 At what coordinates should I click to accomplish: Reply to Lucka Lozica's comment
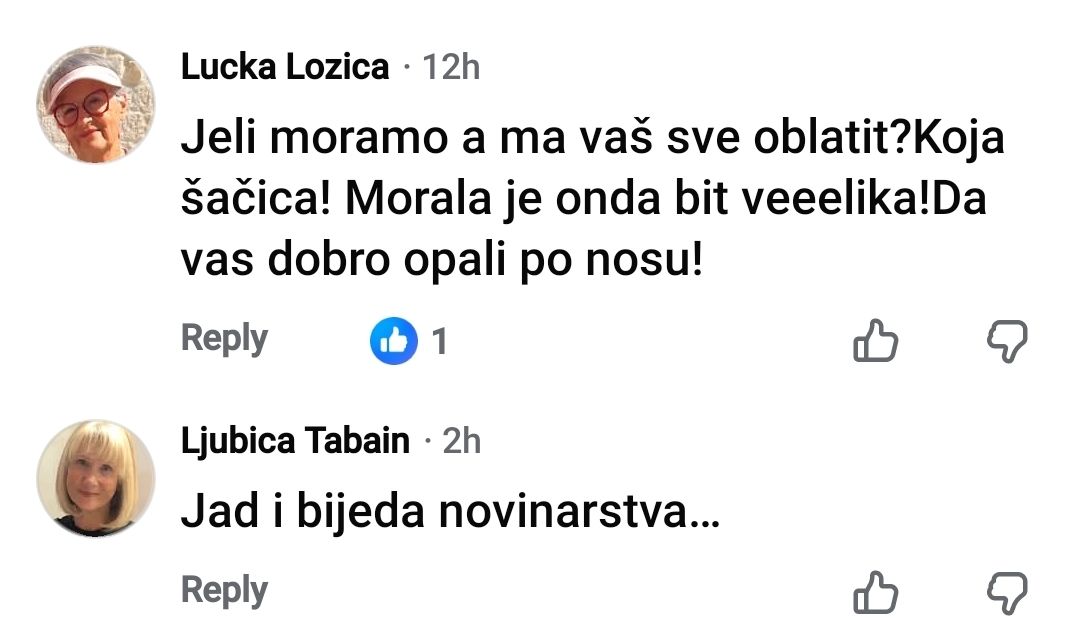224,339
